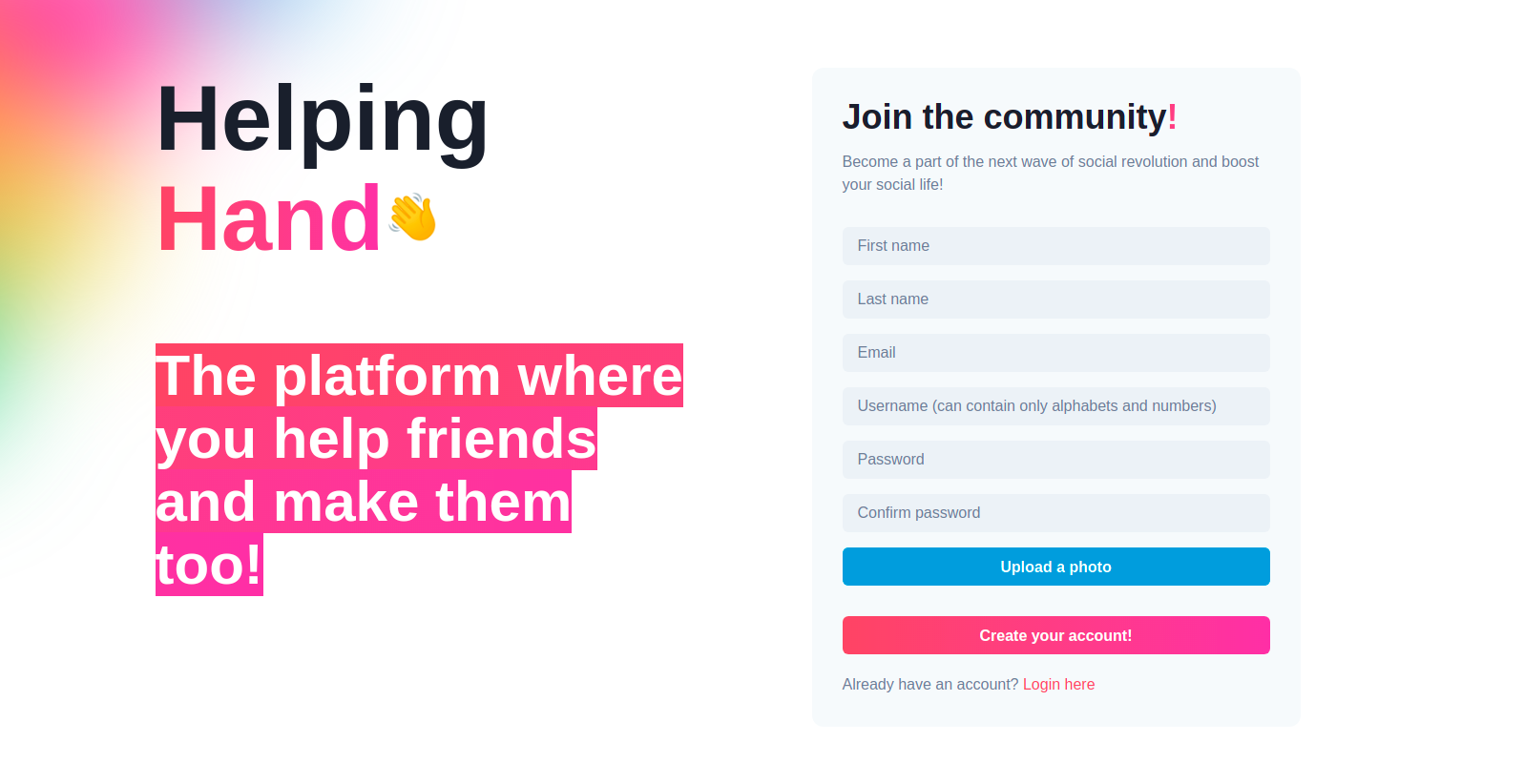Click the pink "Hand" logo word
This screenshot has width=1524, height=784.
(x=269, y=219)
